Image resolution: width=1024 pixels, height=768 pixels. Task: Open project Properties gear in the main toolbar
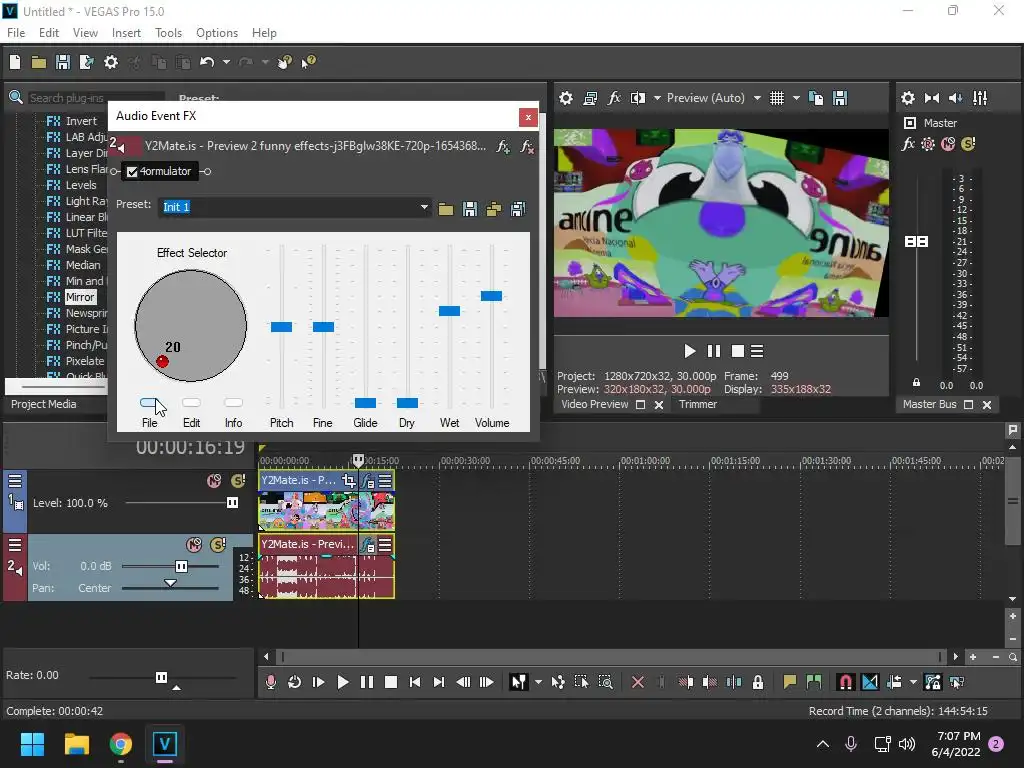tap(111, 62)
